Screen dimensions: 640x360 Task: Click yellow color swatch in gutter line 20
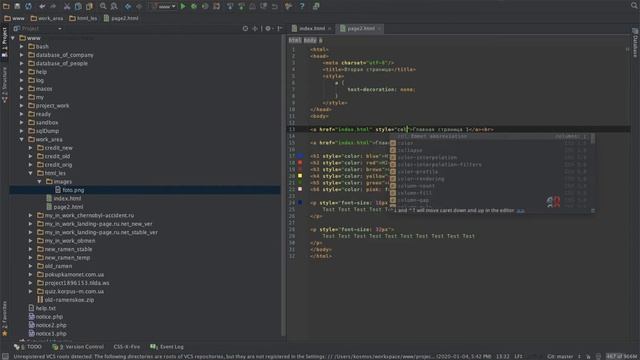pyautogui.click(x=300, y=176)
